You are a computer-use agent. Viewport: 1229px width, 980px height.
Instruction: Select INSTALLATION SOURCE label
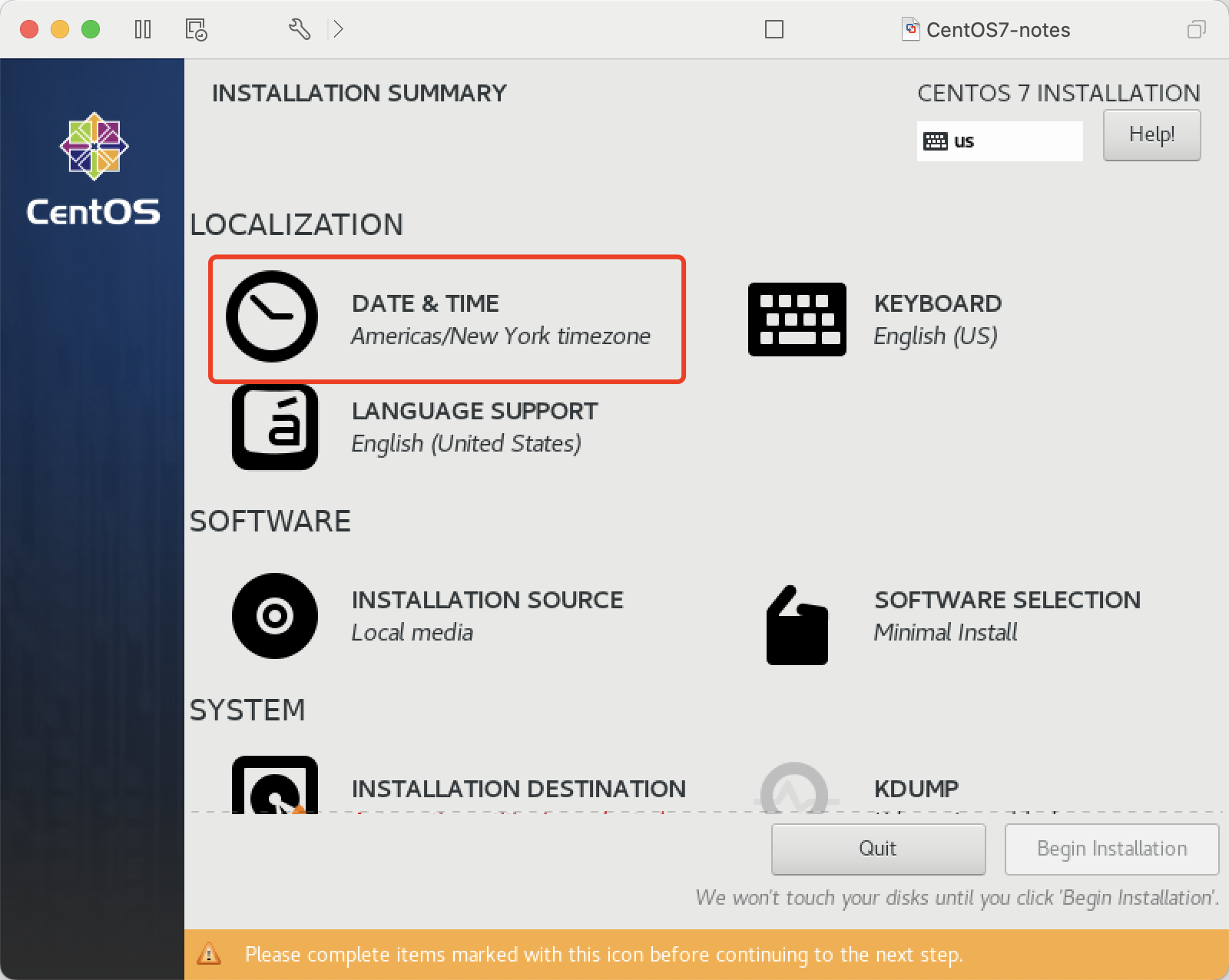488,600
